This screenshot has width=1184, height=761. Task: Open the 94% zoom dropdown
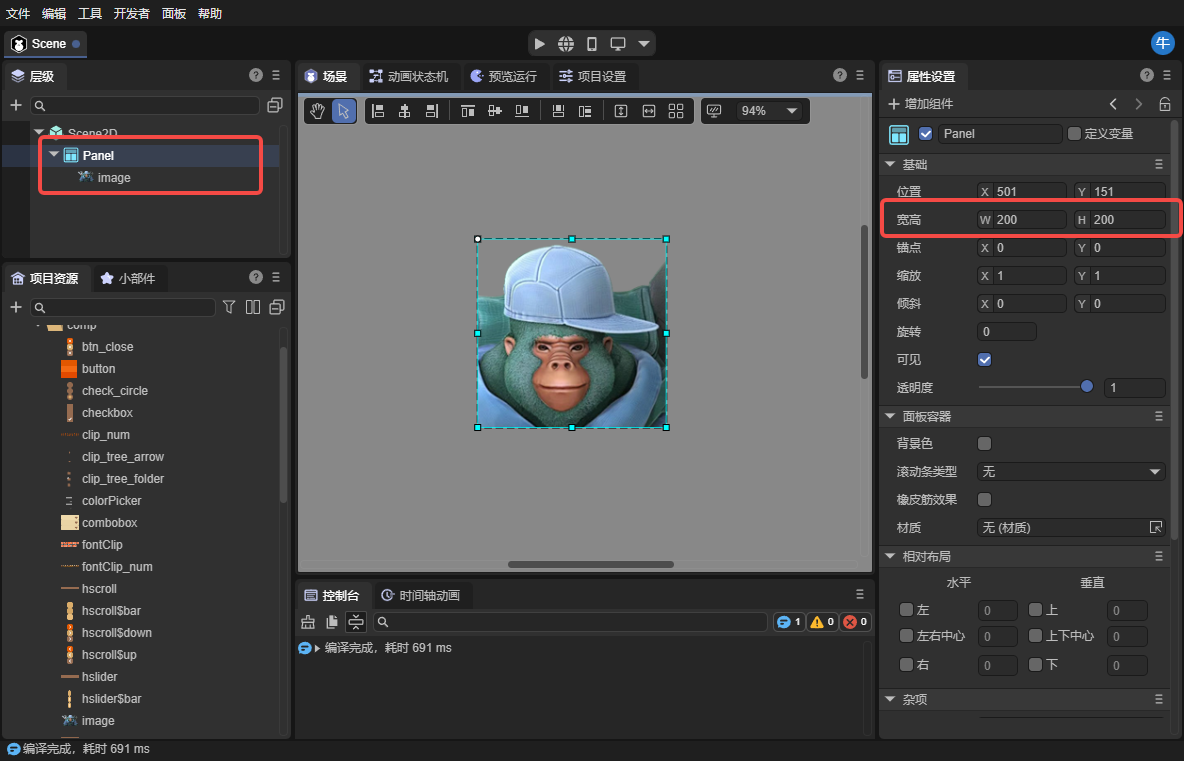[x=769, y=111]
